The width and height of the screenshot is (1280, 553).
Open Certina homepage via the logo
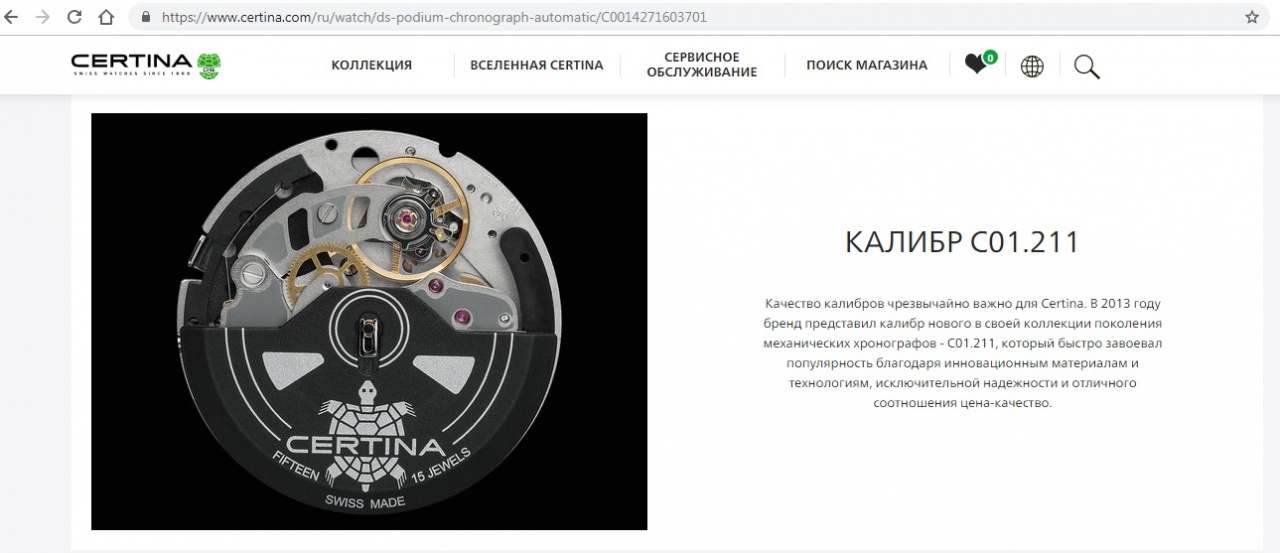146,65
